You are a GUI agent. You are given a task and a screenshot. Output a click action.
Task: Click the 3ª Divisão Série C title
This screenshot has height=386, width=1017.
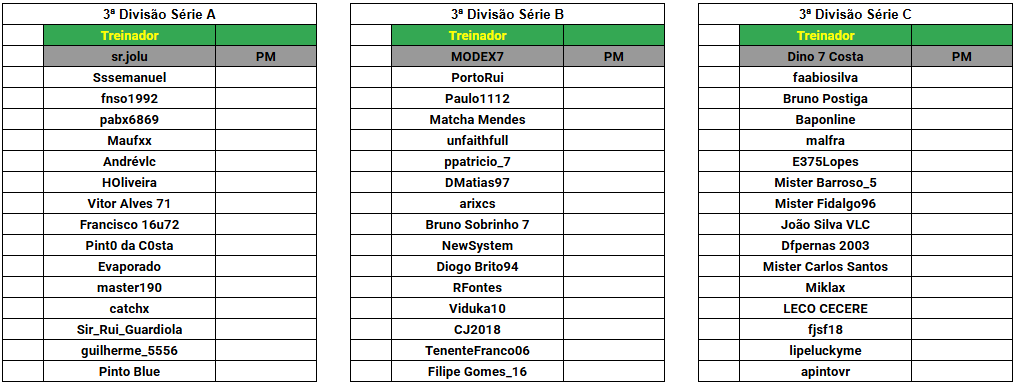tap(855, 14)
